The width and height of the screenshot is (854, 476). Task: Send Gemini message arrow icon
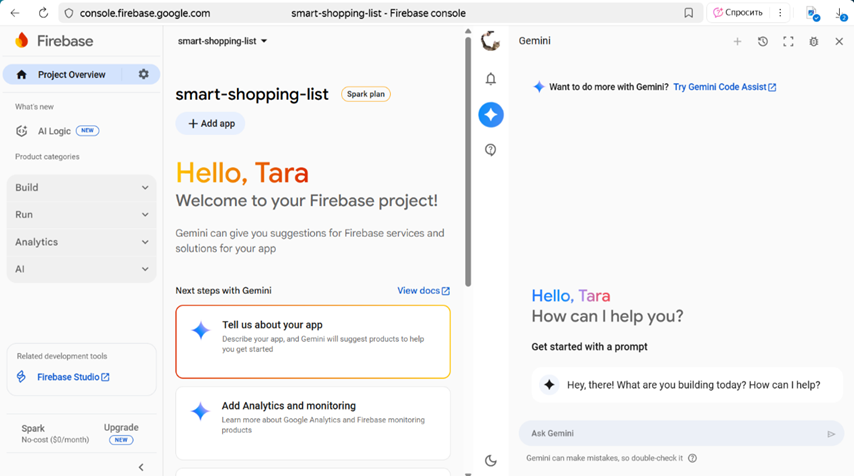831,434
